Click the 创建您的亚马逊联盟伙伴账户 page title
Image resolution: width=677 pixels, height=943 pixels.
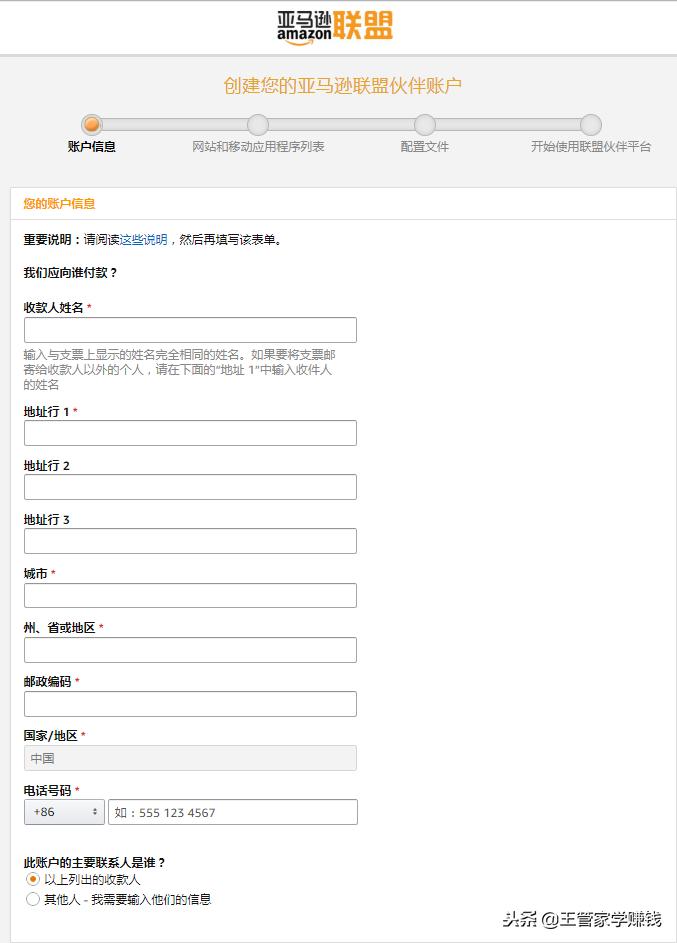(343, 85)
